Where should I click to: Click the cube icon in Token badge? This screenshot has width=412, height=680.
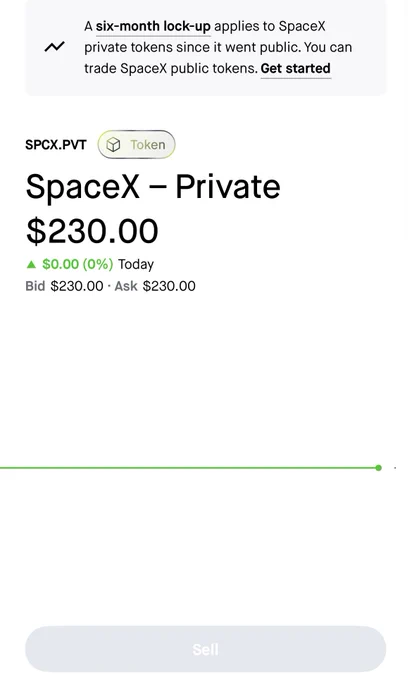tap(113, 144)
